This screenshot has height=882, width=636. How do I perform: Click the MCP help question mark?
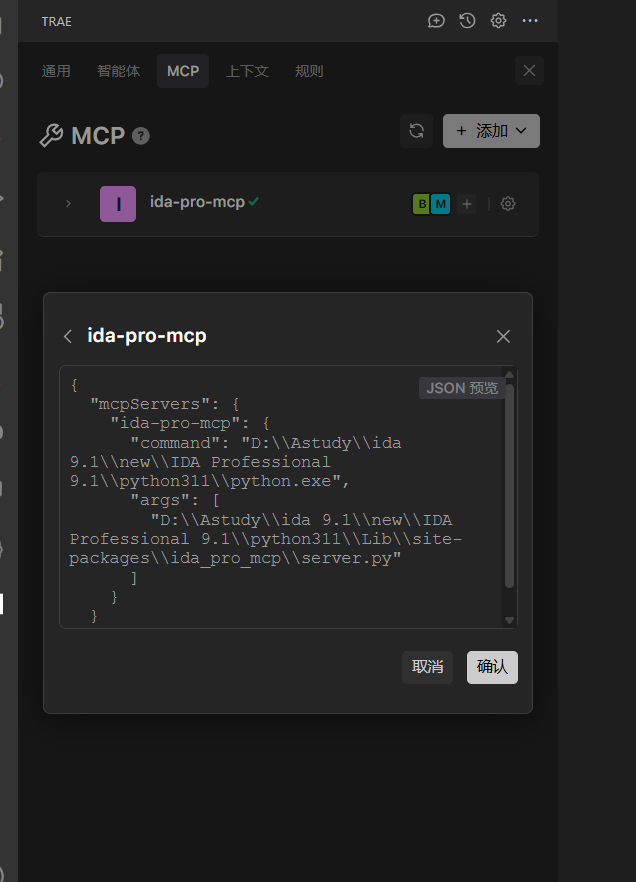(x=141, y=136)
